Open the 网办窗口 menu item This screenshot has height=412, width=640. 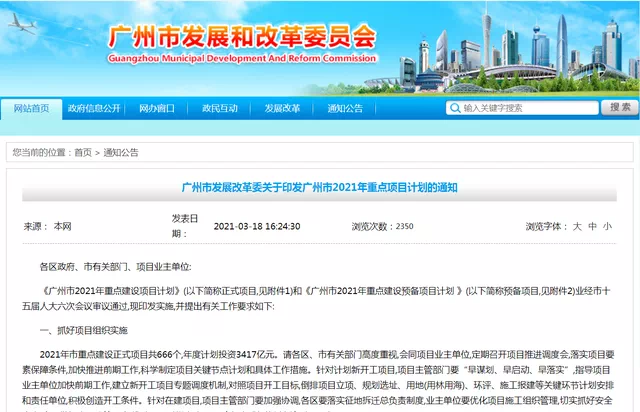(157, 109)
